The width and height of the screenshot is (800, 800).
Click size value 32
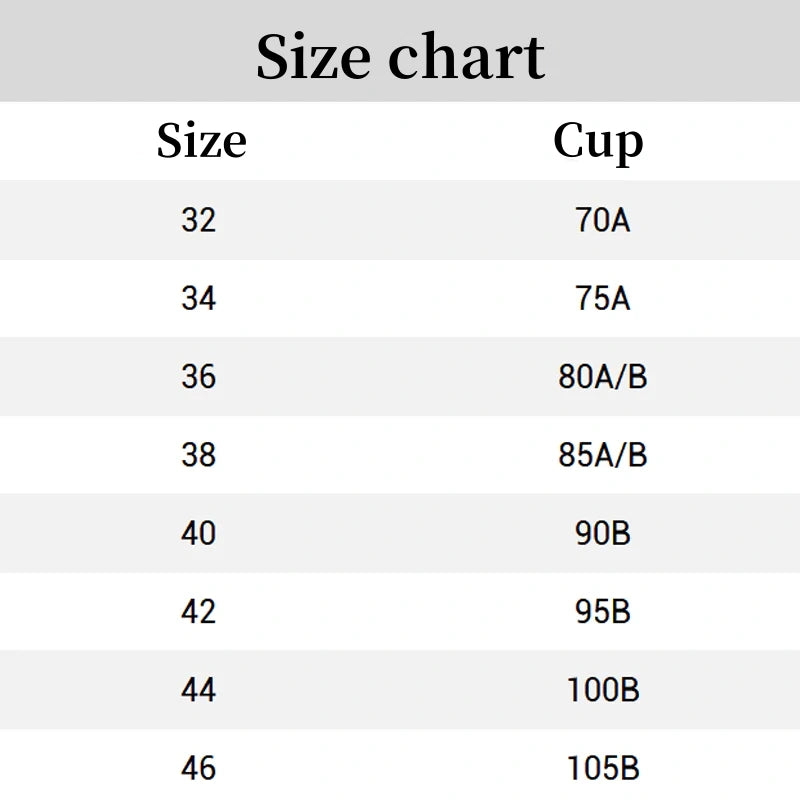(198, 220)
